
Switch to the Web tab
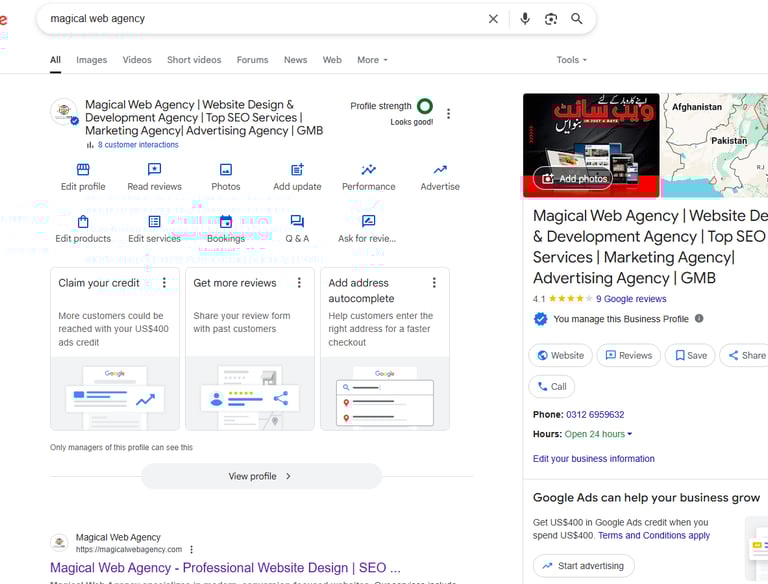(x=332, y=60)
